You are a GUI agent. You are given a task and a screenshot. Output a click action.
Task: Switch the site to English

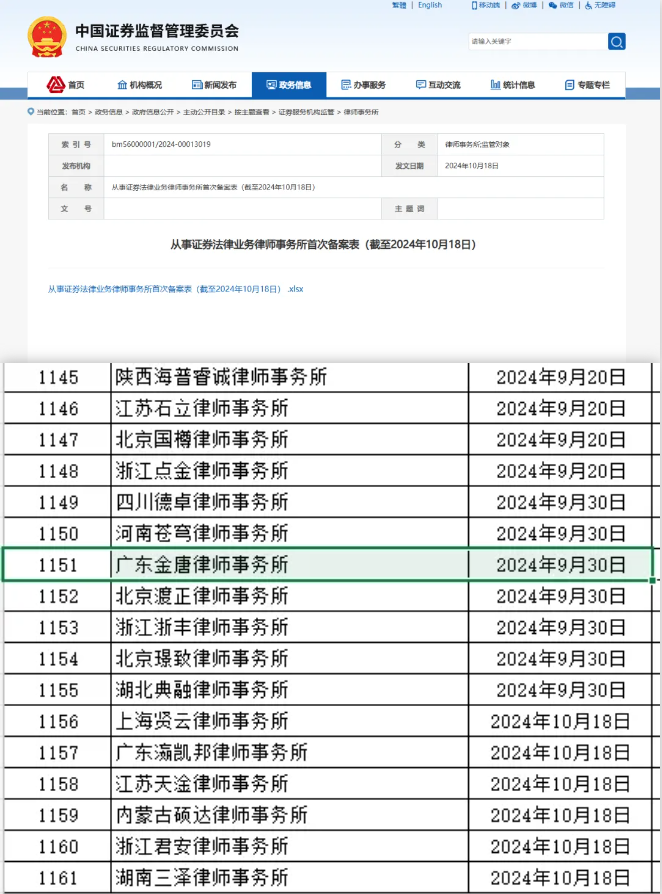tap(430, 5)
